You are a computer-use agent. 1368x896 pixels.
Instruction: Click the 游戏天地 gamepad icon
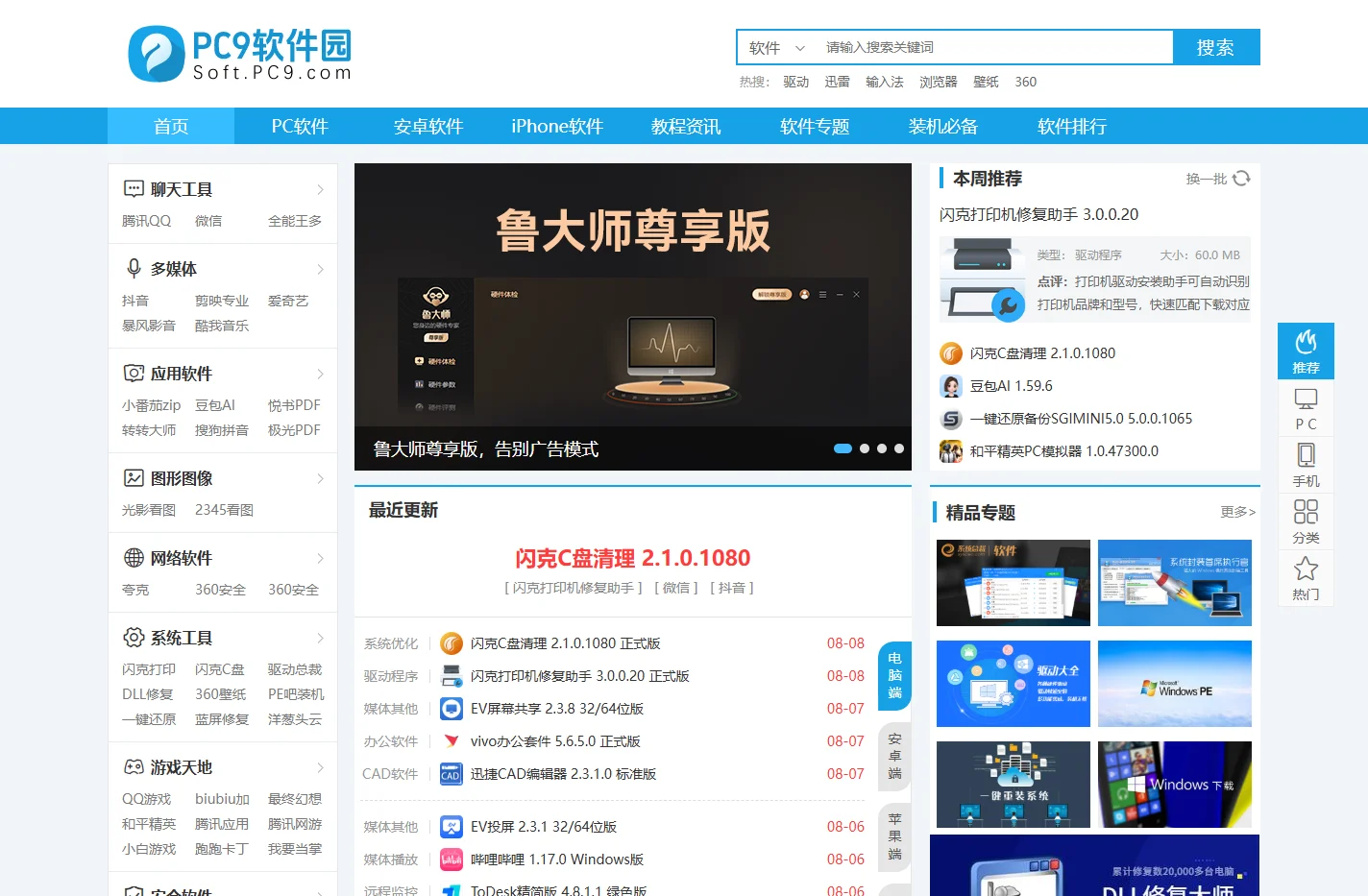134,766
